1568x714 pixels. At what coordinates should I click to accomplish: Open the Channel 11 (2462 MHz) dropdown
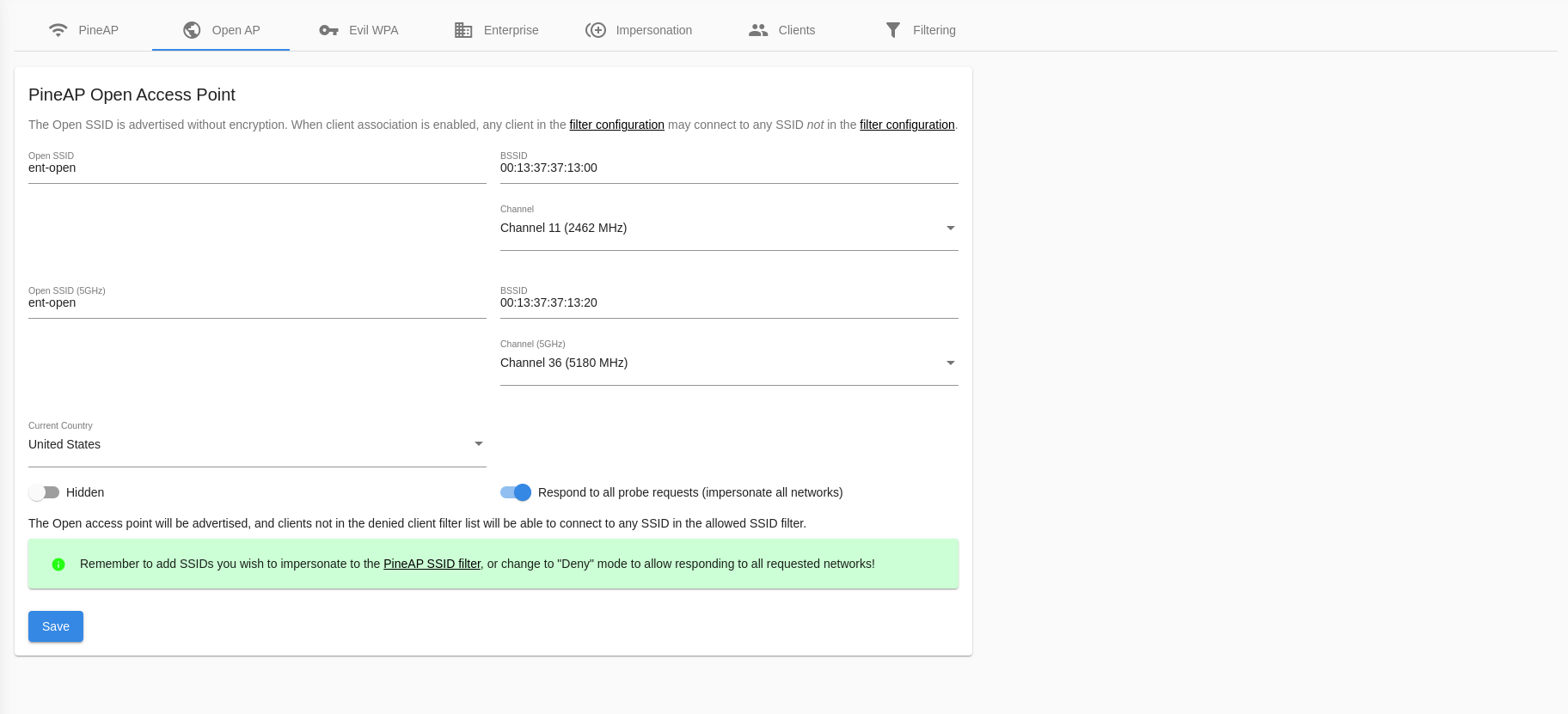[x=729, y=228]
